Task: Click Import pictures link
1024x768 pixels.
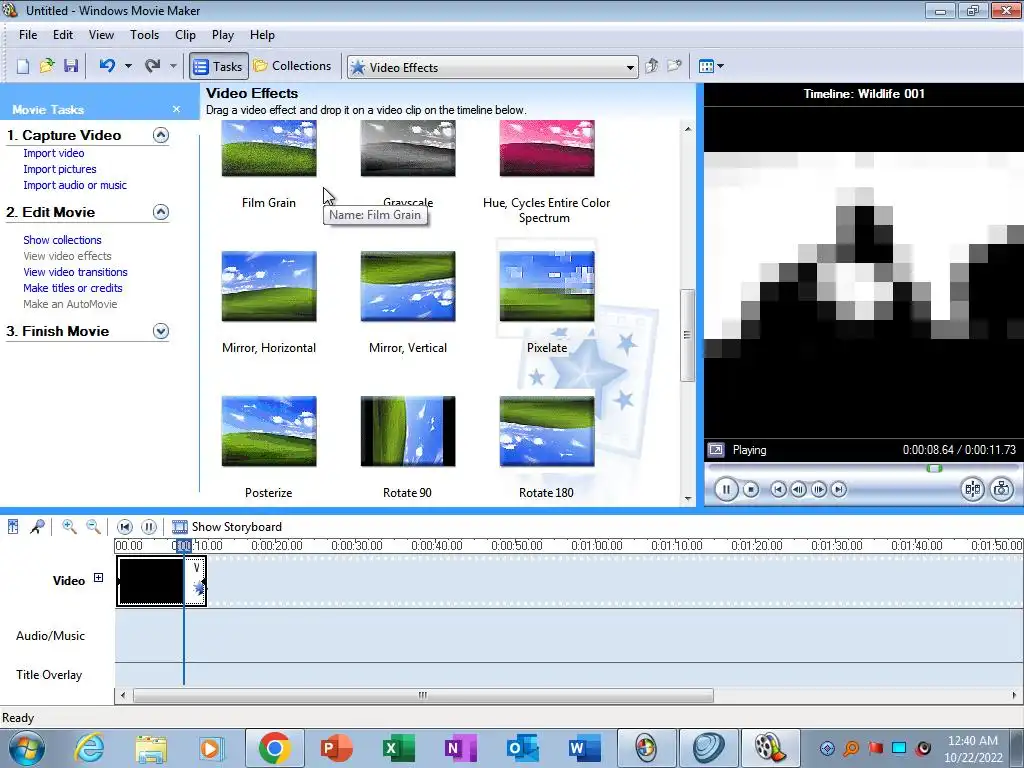Action: [x=59, y=169]
